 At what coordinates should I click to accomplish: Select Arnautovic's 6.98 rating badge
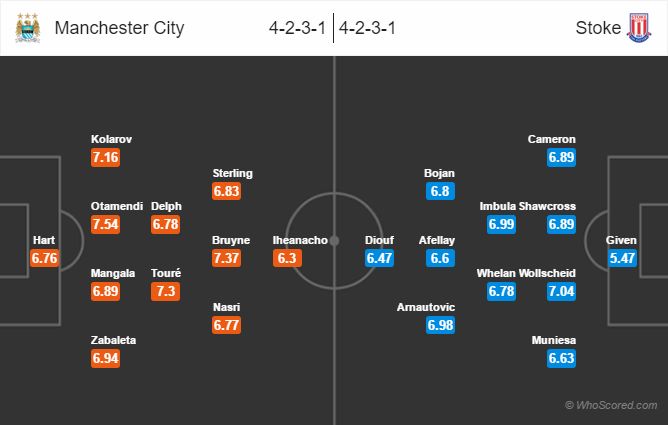441,326
